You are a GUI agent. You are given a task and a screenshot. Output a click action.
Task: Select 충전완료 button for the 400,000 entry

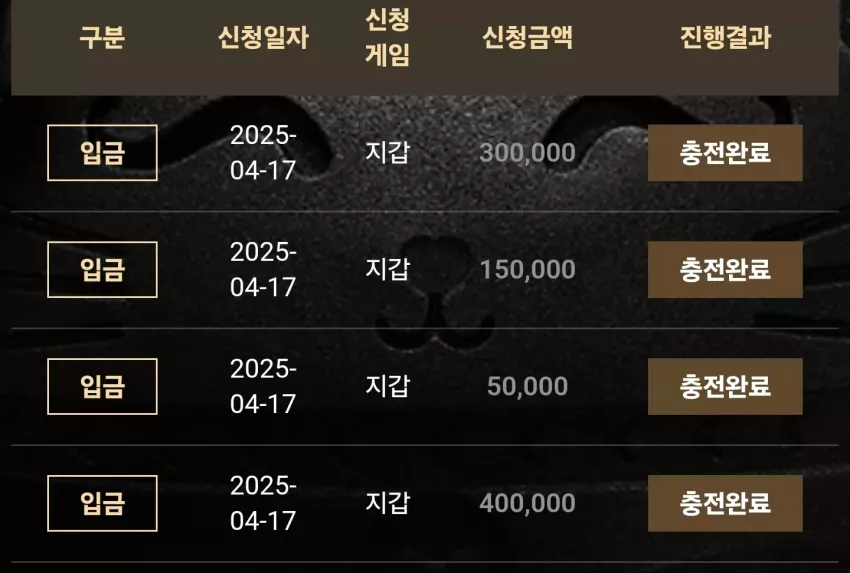coord(725,503)
